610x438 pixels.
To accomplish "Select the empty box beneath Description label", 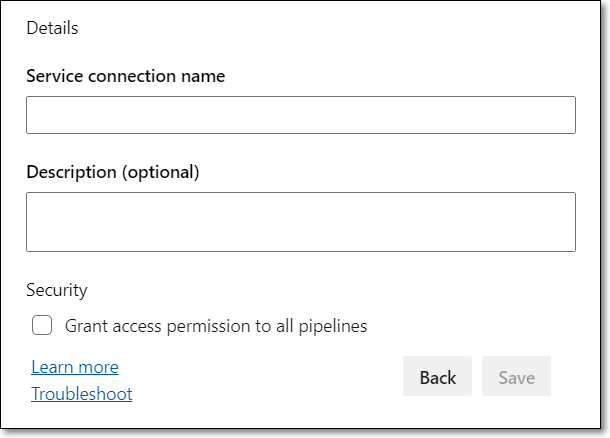I will (301, 222).
